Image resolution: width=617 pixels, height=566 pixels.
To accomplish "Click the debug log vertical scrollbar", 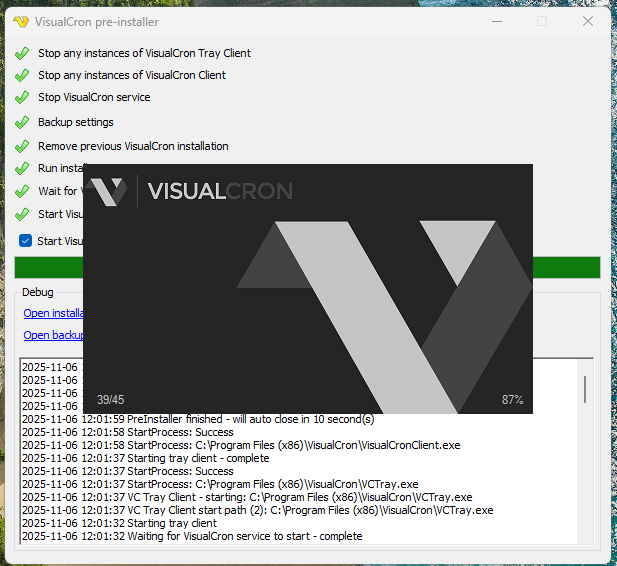I will pyautogui.click(x=585, y=390).
